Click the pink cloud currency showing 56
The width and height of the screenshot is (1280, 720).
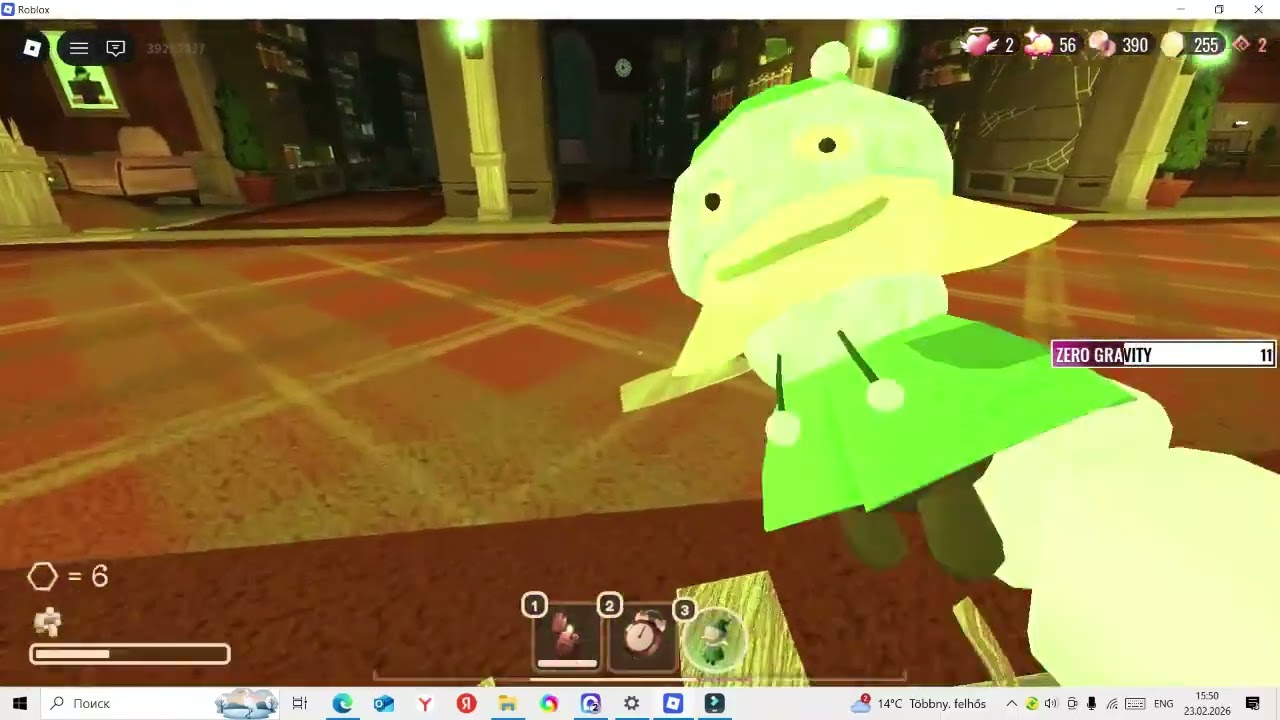pos(1050,45)
